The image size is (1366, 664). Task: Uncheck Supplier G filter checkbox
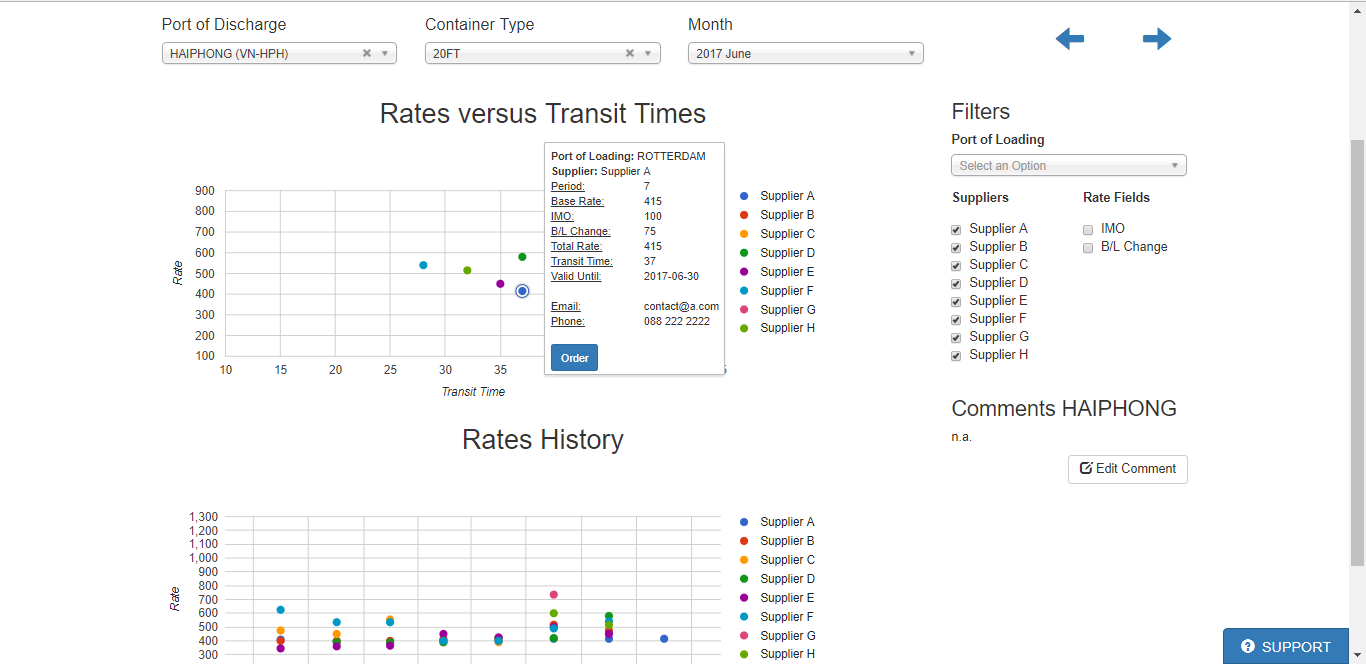[956, 338]
